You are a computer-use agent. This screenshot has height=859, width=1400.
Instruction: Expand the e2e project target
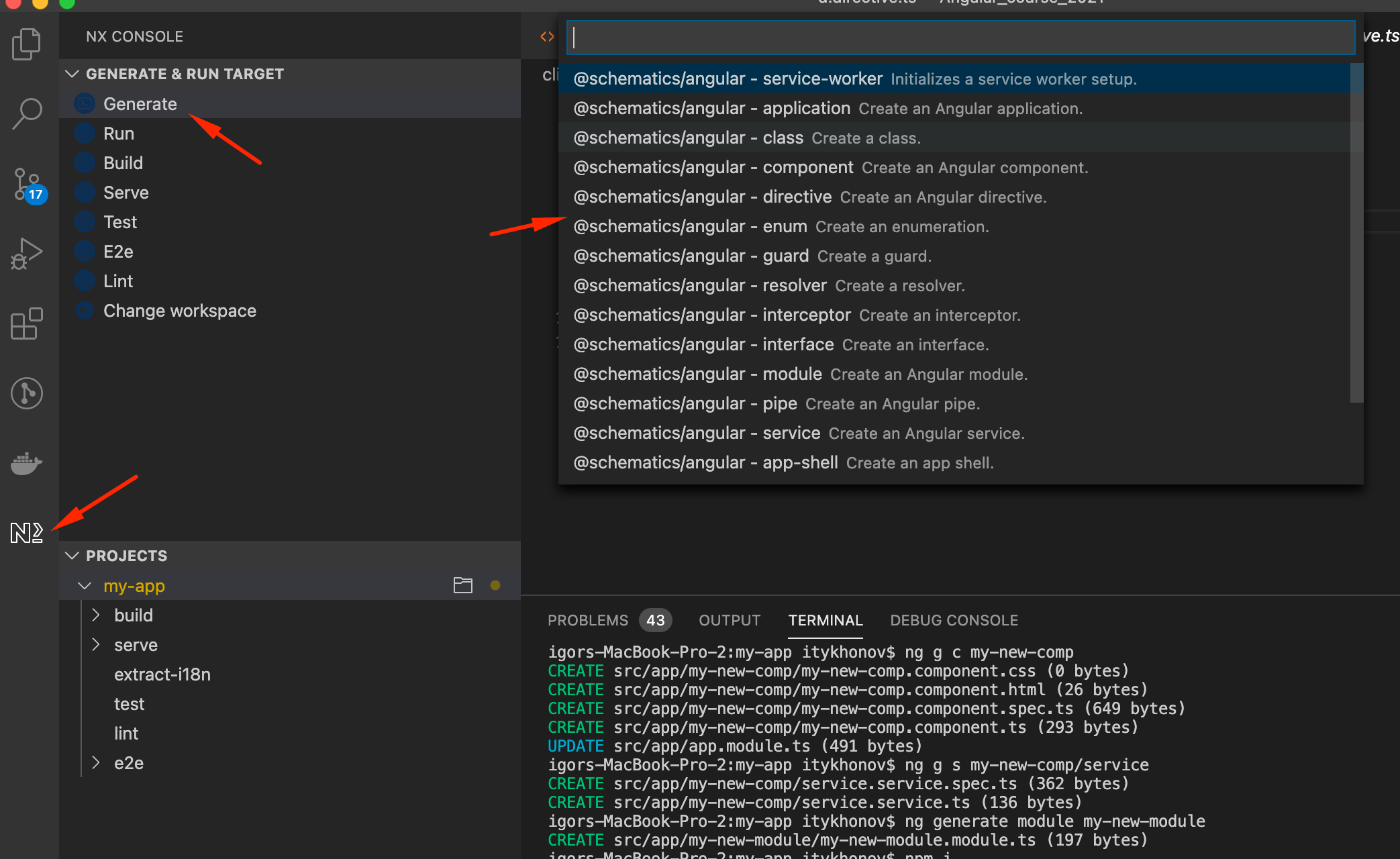[x=96, y=762]
